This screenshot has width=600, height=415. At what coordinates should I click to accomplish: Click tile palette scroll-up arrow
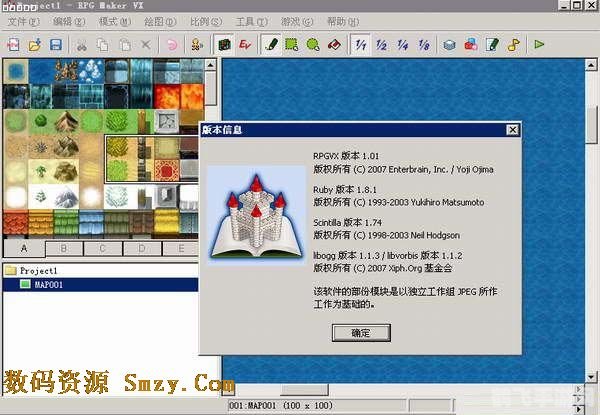(x=210, y=65)
